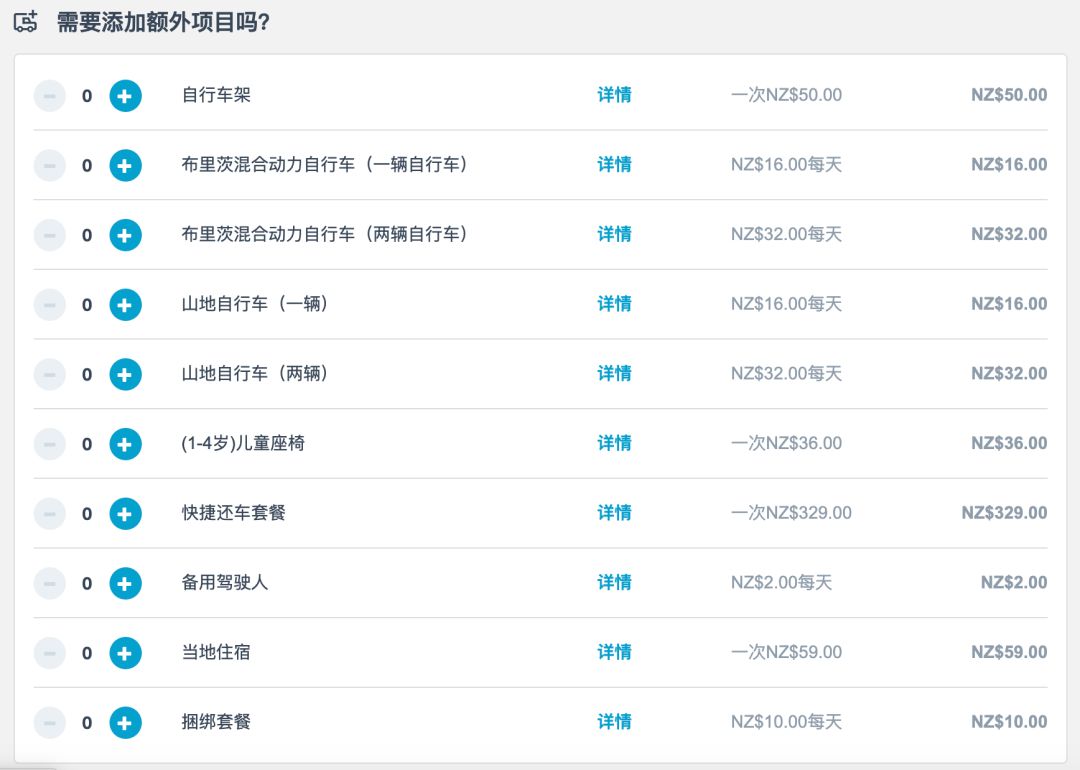Click 详情 beside 捆绑套餐
Viewport: 1080px width, 770px height.
[x=614, y=722]
